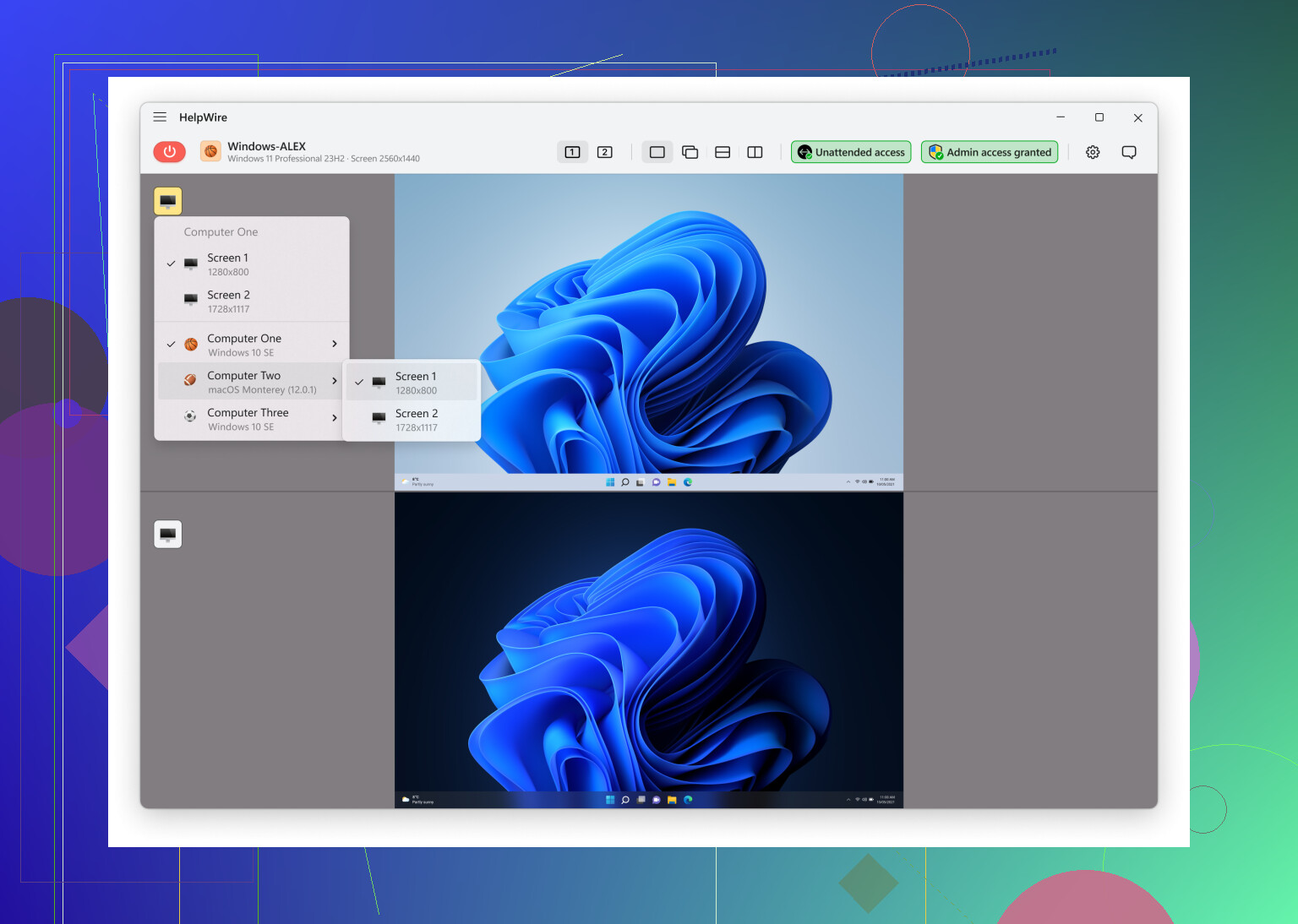Click Windows Start in top remote screen
The height and width of the screenshot is (924, 1298).
pos(610,482)
